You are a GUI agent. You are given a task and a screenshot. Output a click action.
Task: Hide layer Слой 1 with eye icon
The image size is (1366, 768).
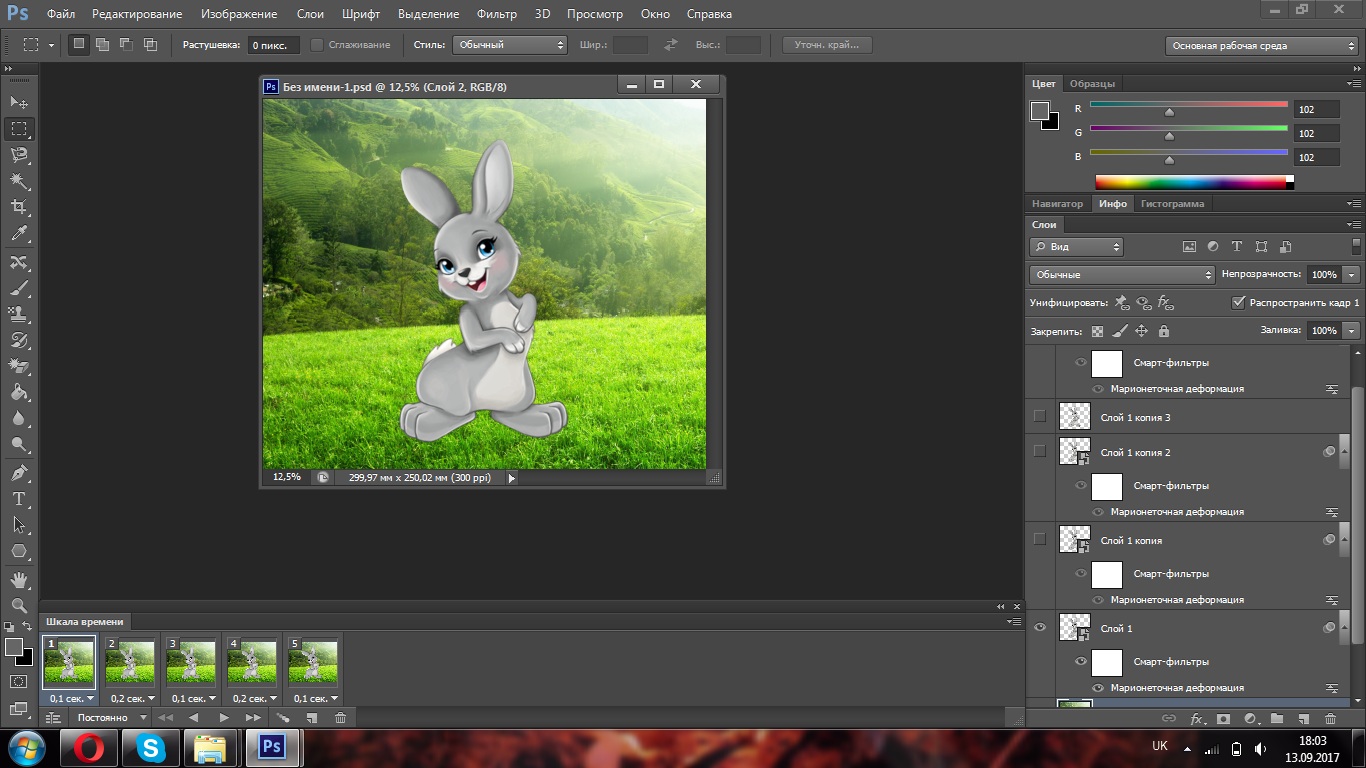tap(1040, 627)
